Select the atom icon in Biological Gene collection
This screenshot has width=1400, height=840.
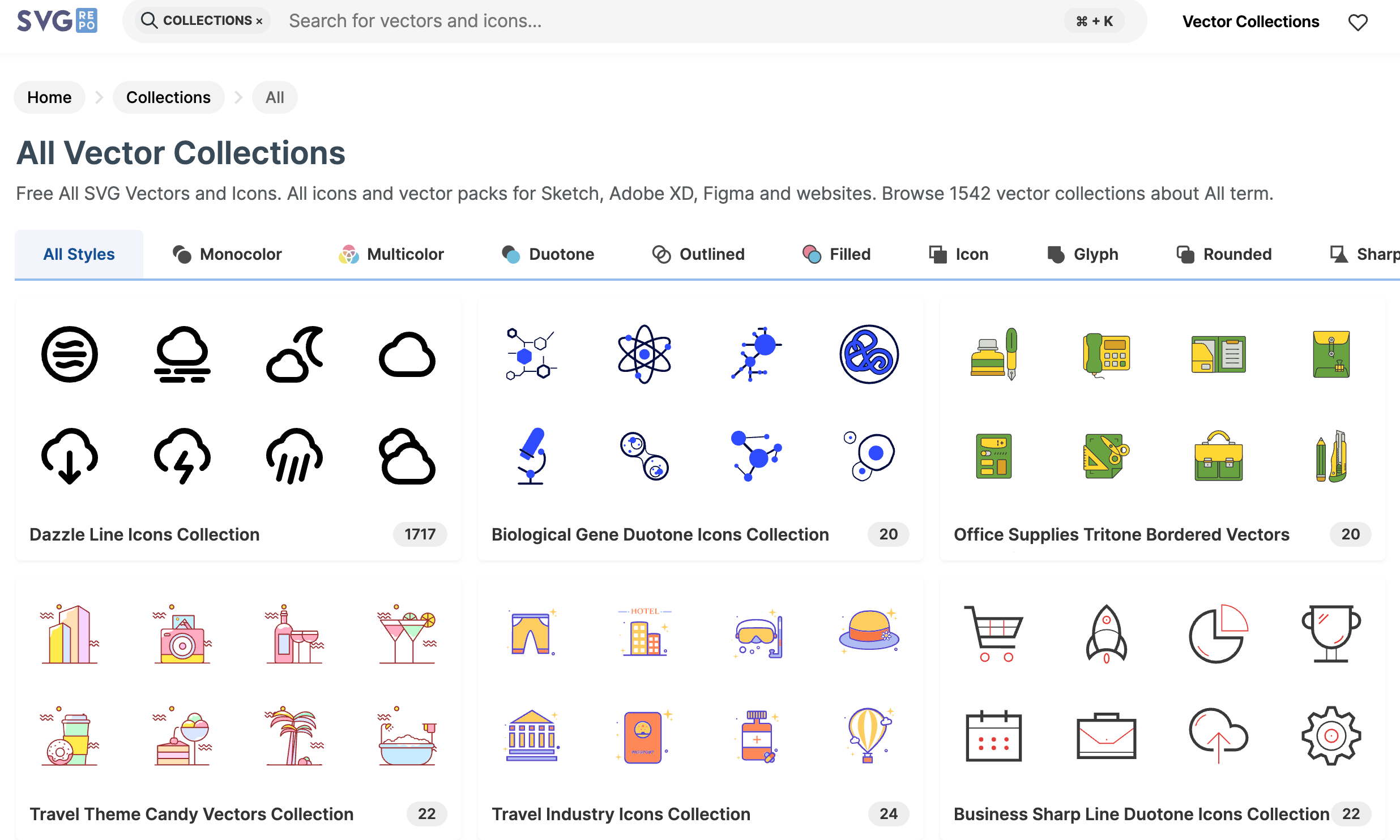(644, 354)
